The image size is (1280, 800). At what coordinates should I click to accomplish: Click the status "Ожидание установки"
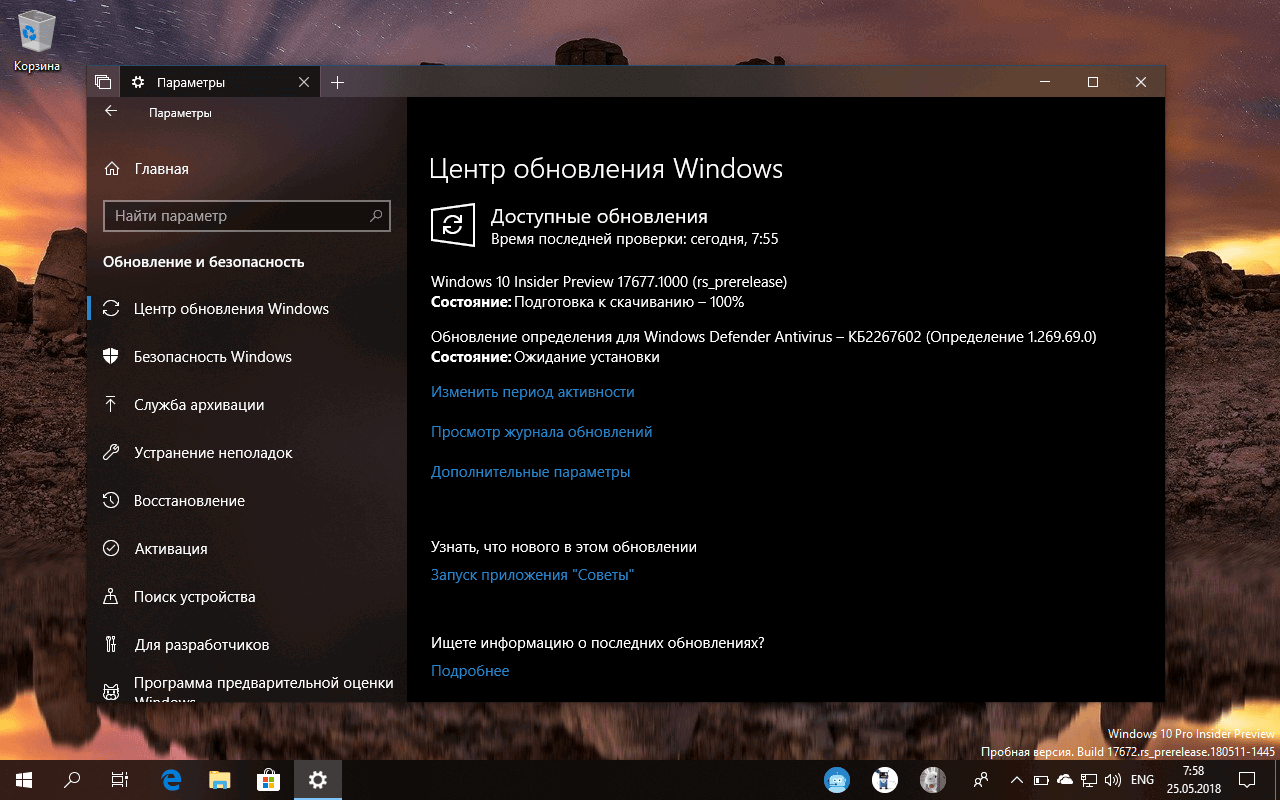(x=588, y=357)
